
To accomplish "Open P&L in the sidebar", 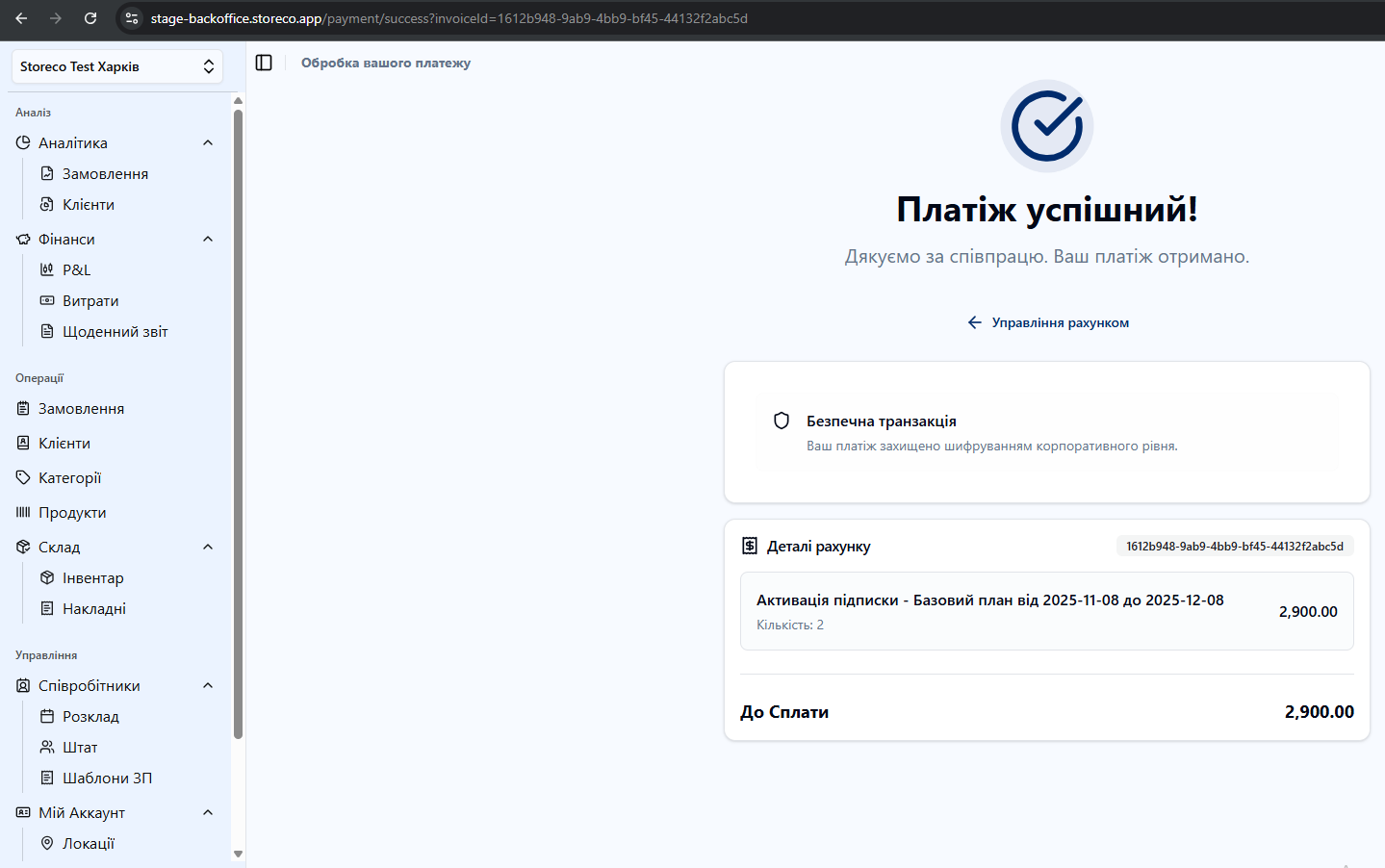I will (x=76, y=269).
